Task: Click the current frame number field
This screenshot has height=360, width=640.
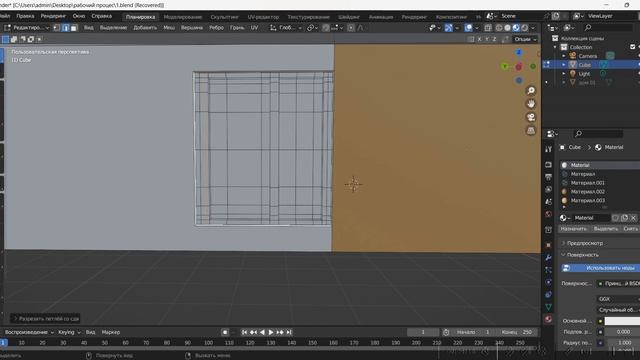Action: [x=423, y=332]
